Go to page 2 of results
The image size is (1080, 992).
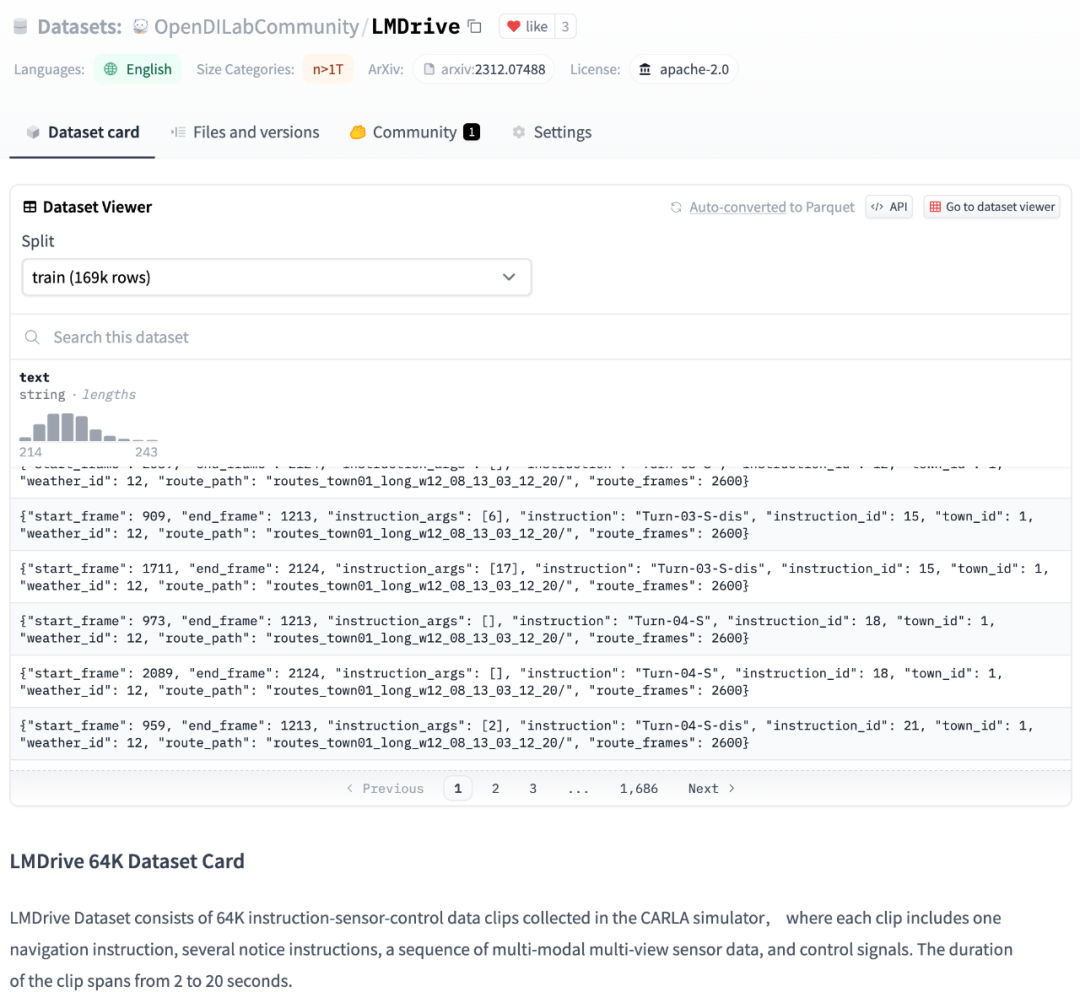coord(495,788)
